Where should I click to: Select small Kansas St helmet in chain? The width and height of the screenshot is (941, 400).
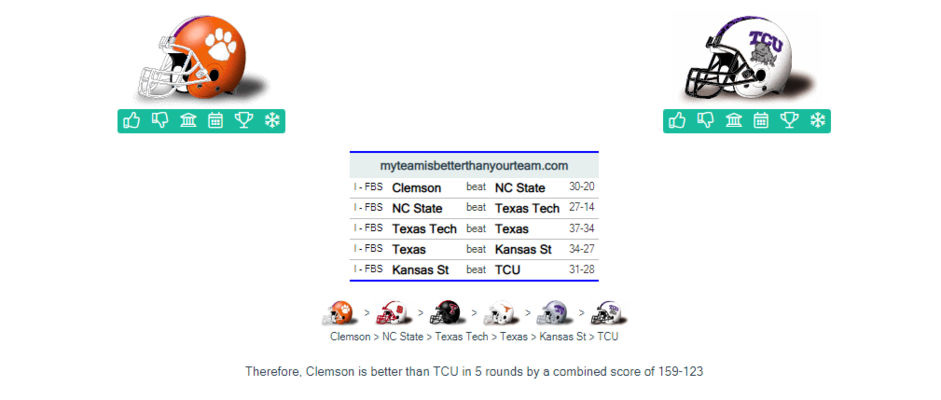(554, 312)
